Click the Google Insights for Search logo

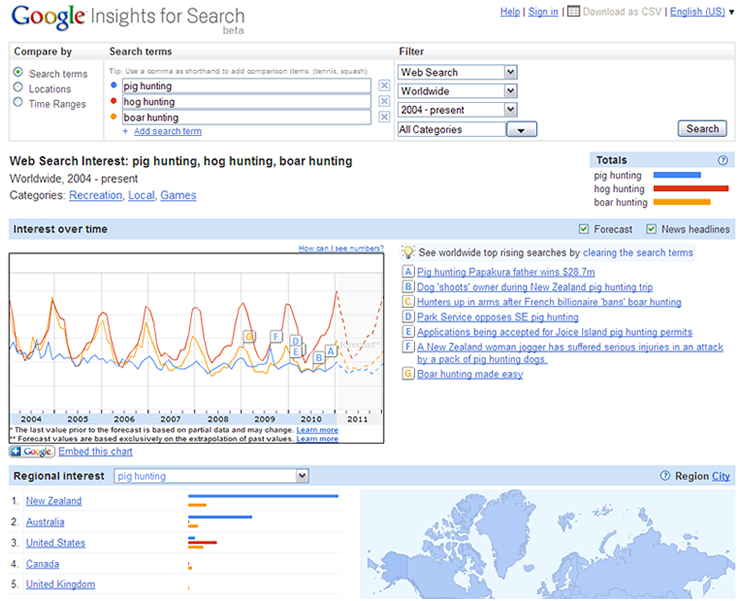point(128,19)
